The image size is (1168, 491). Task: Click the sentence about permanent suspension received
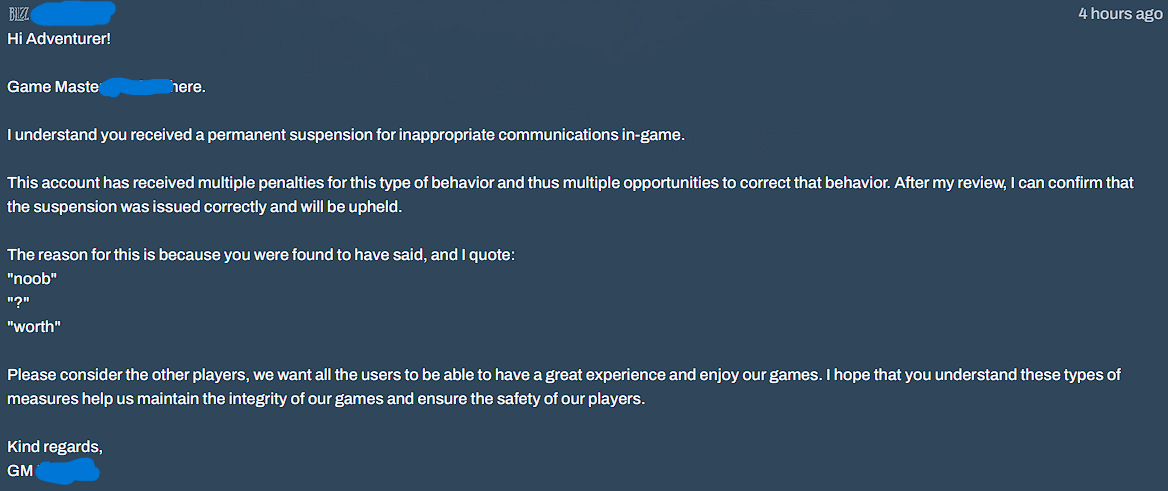(x=346, y=135)
